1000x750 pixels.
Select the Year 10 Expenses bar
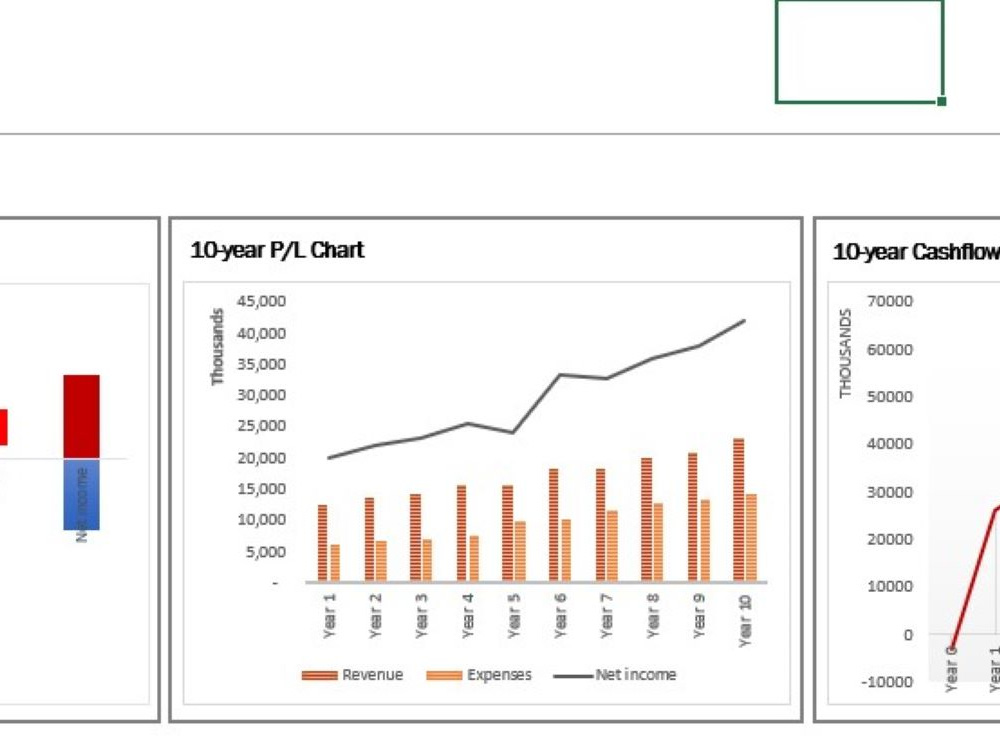point(751,537)
